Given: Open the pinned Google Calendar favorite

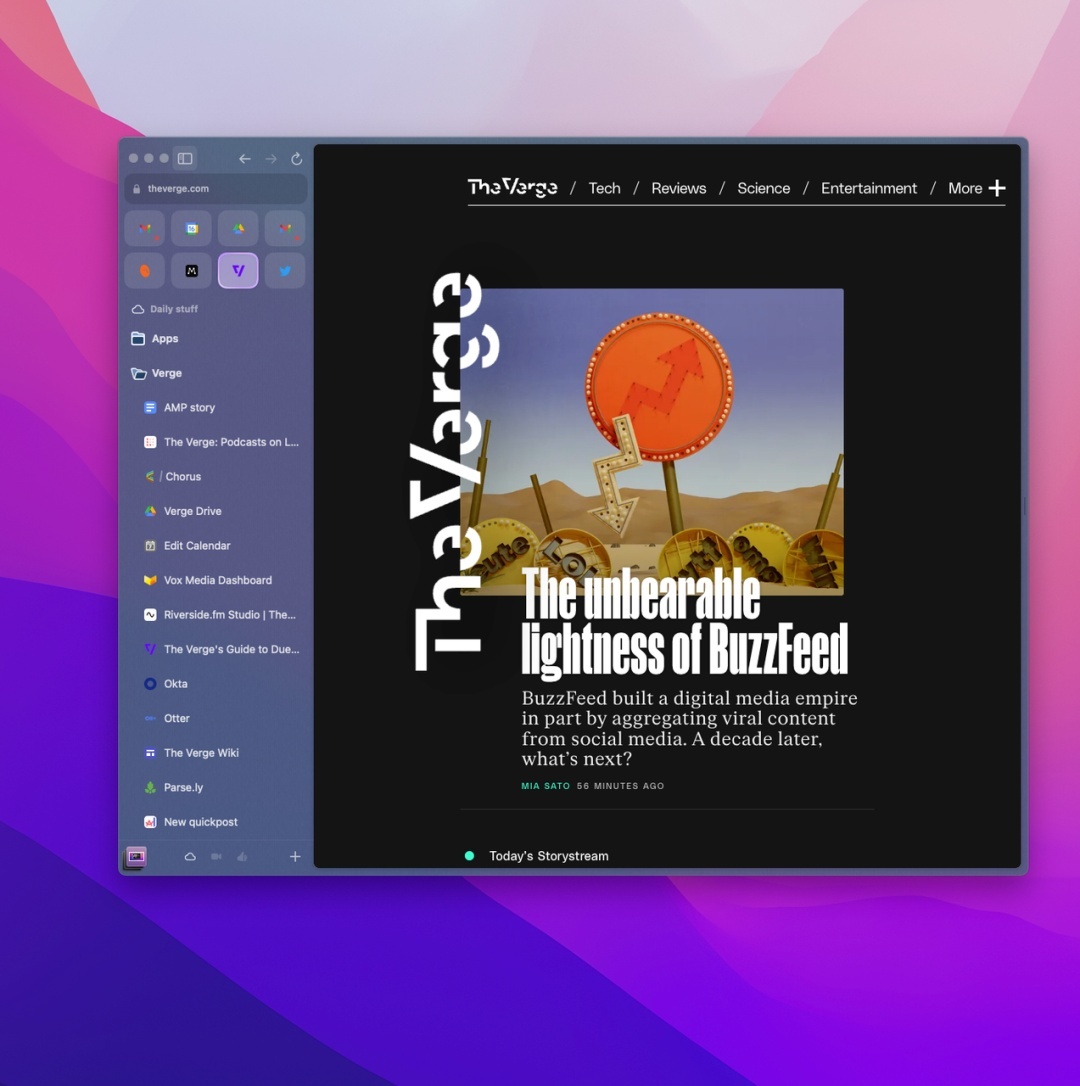Looking at the screenshot, I should pyautogui.click(x=191, y=229).
